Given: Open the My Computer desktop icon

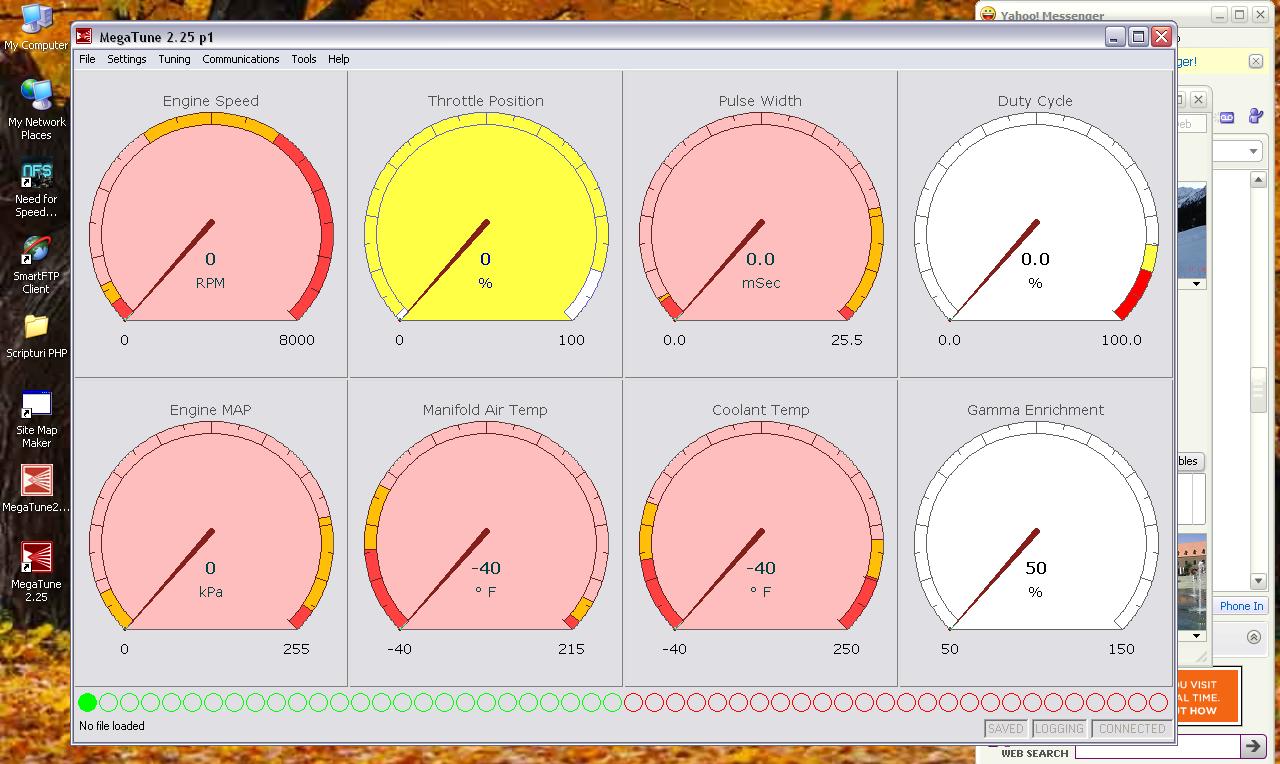Looking at the screenshot, I should (x=36, y=20).
